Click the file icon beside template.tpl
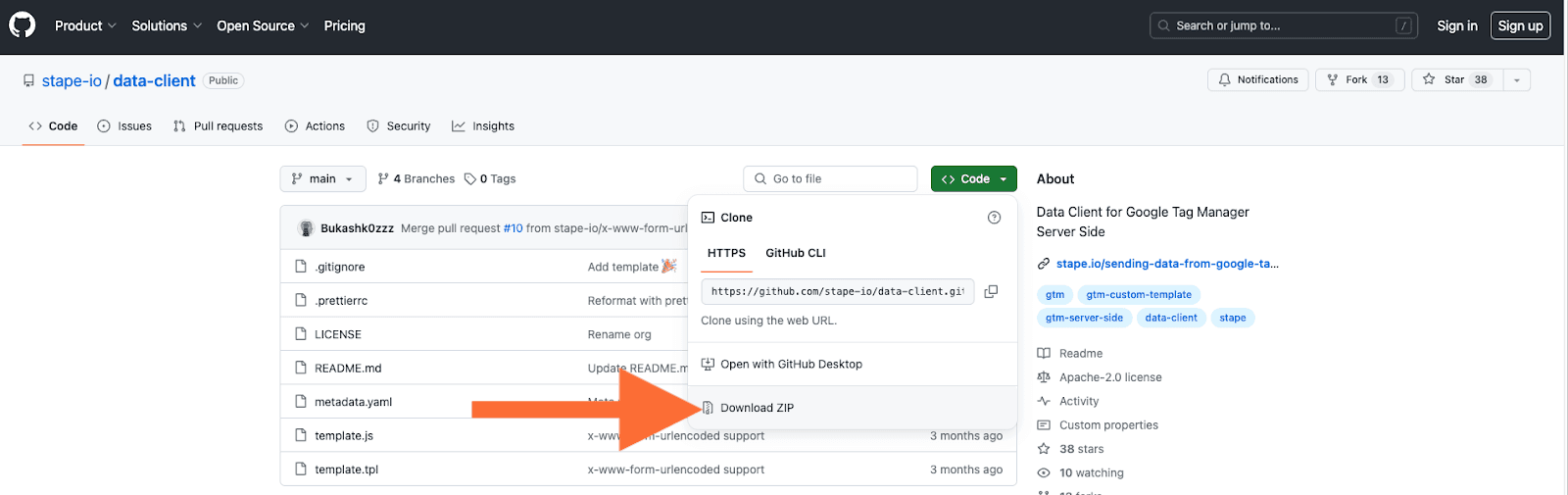This screenshot has height=495, width=1568. tap(301, 470)
